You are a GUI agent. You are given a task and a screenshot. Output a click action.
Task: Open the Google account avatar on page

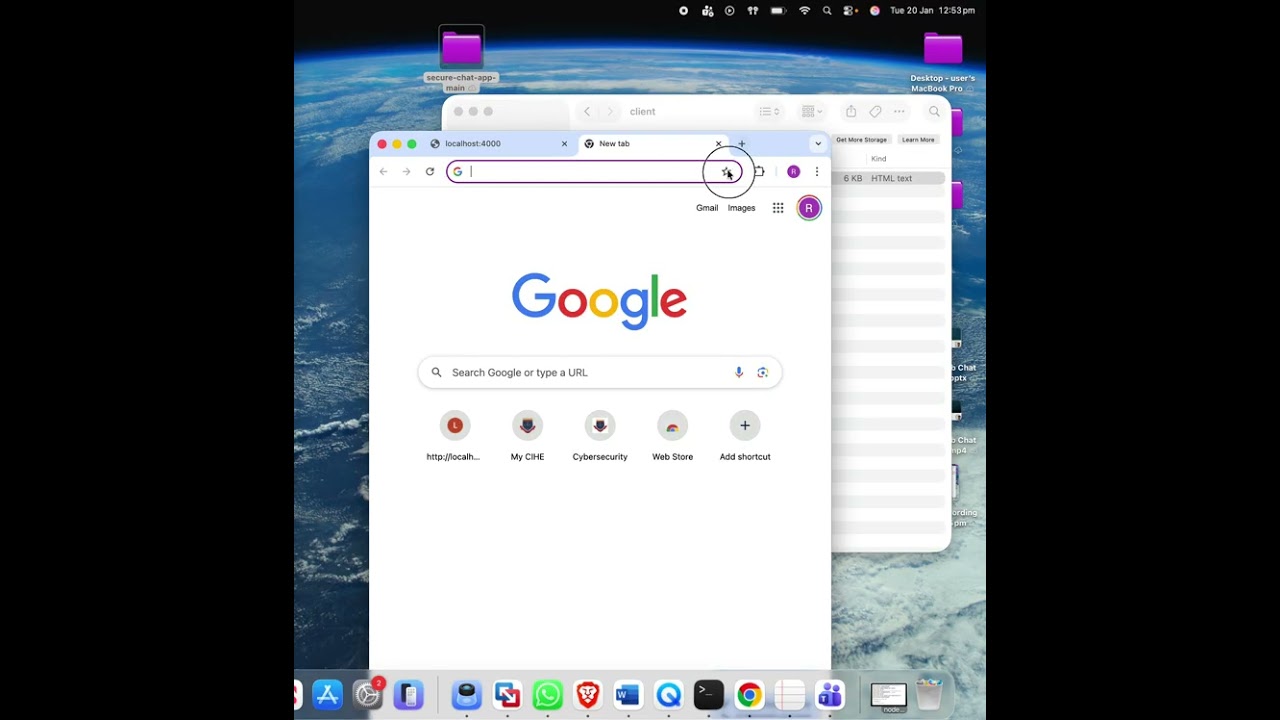pyautogui.click(x=809, y=208)
